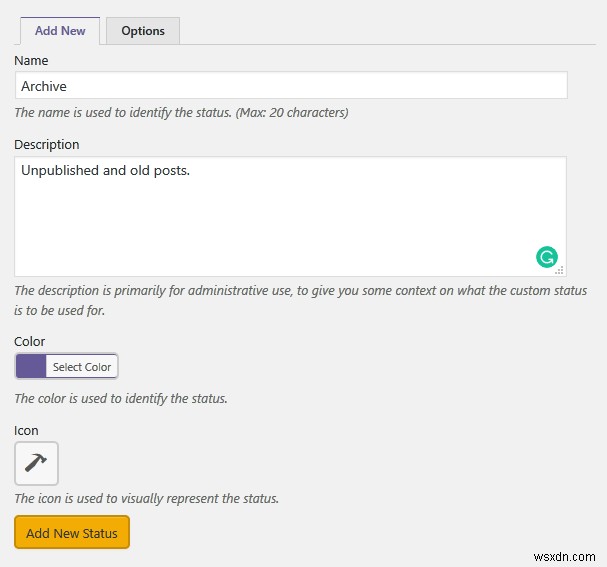Screen dimensions: 607x567
Task: Place cursor on "Unpublished and old posts." text
Action: [105, 171]
